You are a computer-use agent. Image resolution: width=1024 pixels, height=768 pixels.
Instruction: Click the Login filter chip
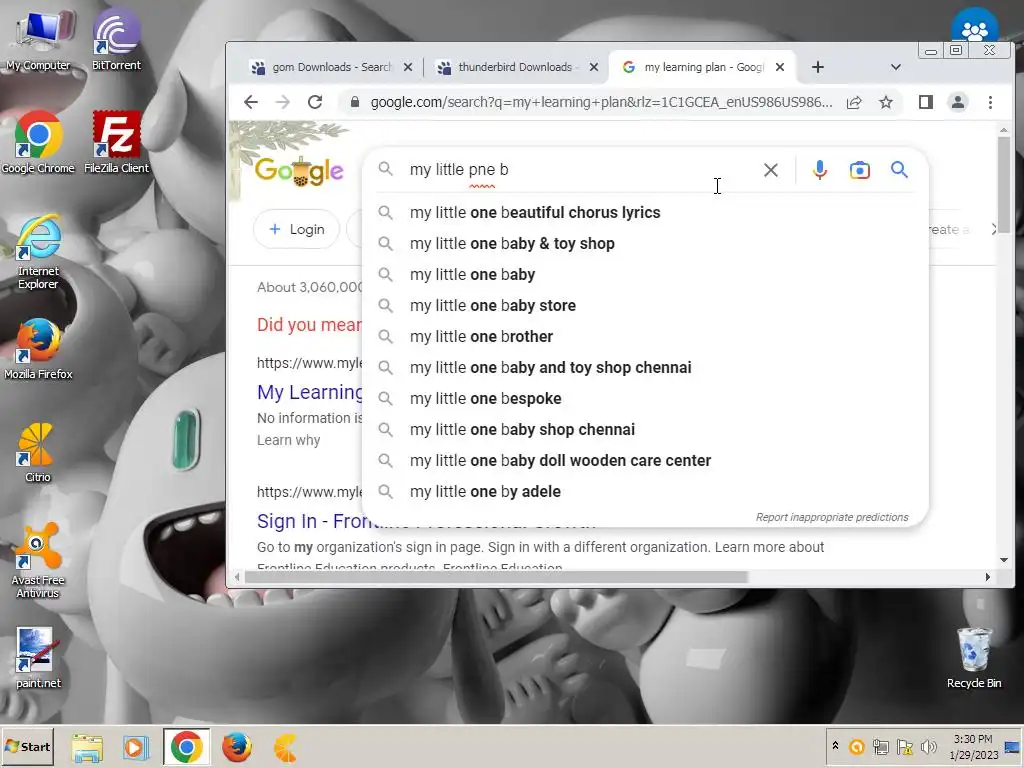click(x=296, y=229)
